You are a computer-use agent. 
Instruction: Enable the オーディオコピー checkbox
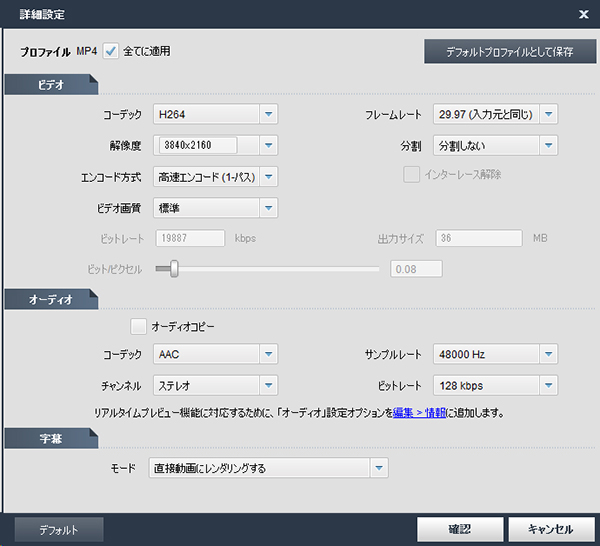click(139, 326)
